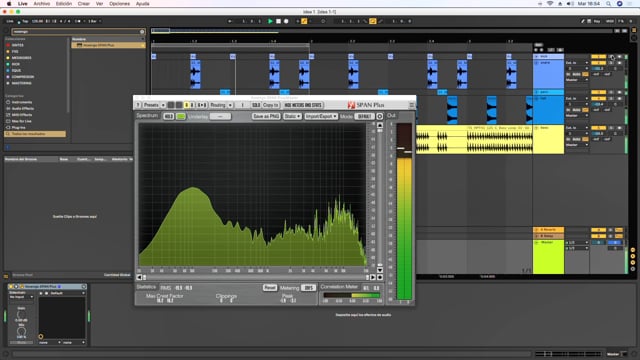640x360 pixels.
Task: Open the Ayuda menu
Action: tap(142, 4)
